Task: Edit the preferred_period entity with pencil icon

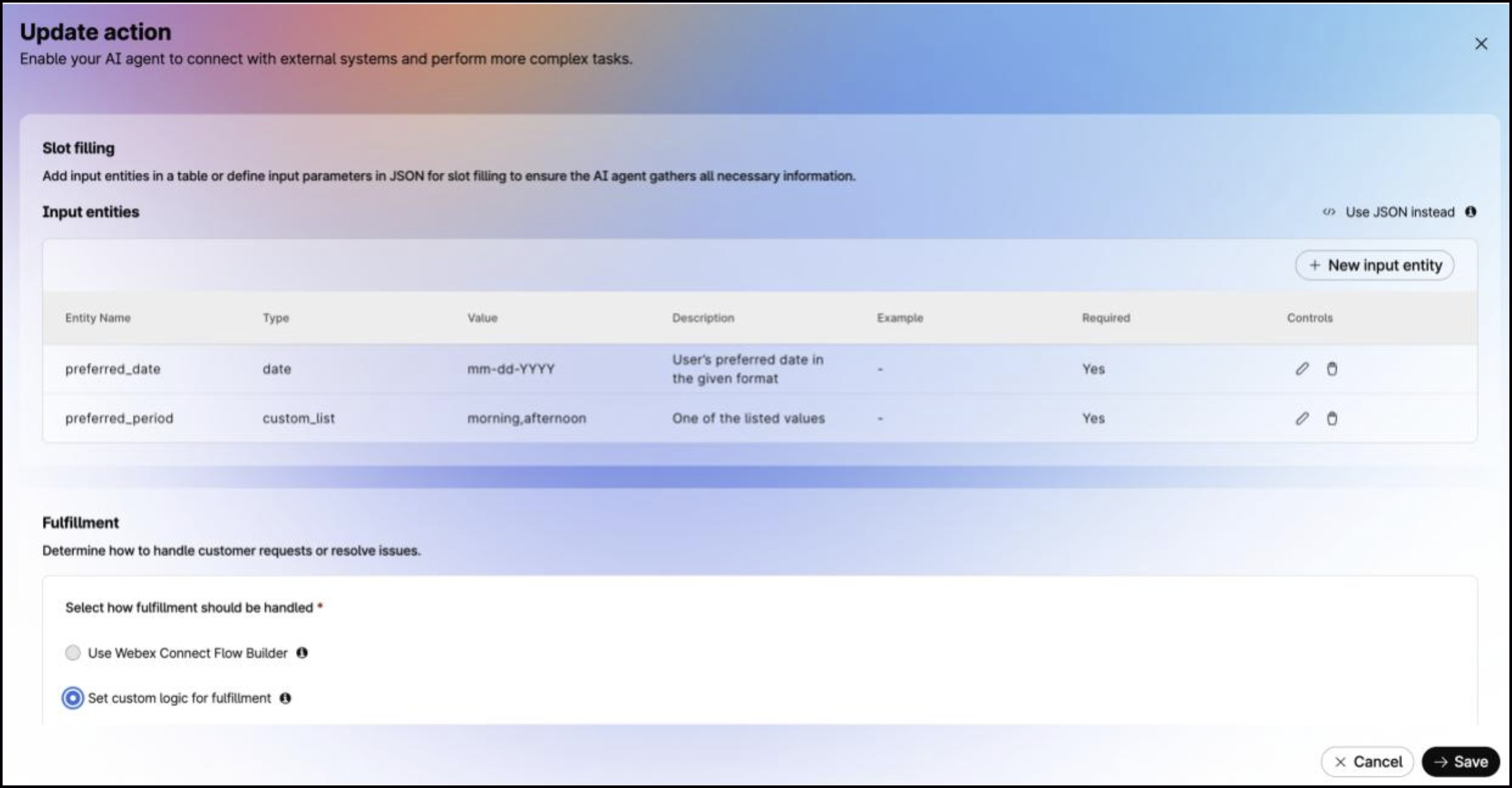Action: [x=1302, y=419]
